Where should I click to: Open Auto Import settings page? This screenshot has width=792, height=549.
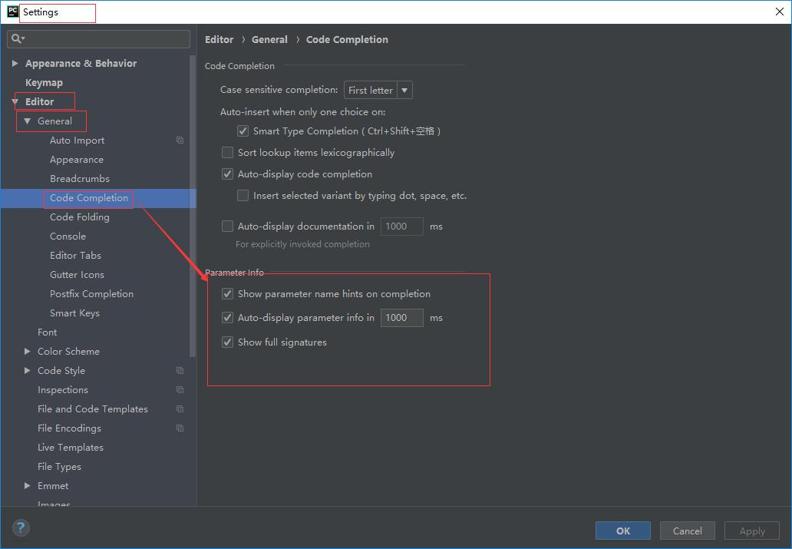[x=77, y=140]
